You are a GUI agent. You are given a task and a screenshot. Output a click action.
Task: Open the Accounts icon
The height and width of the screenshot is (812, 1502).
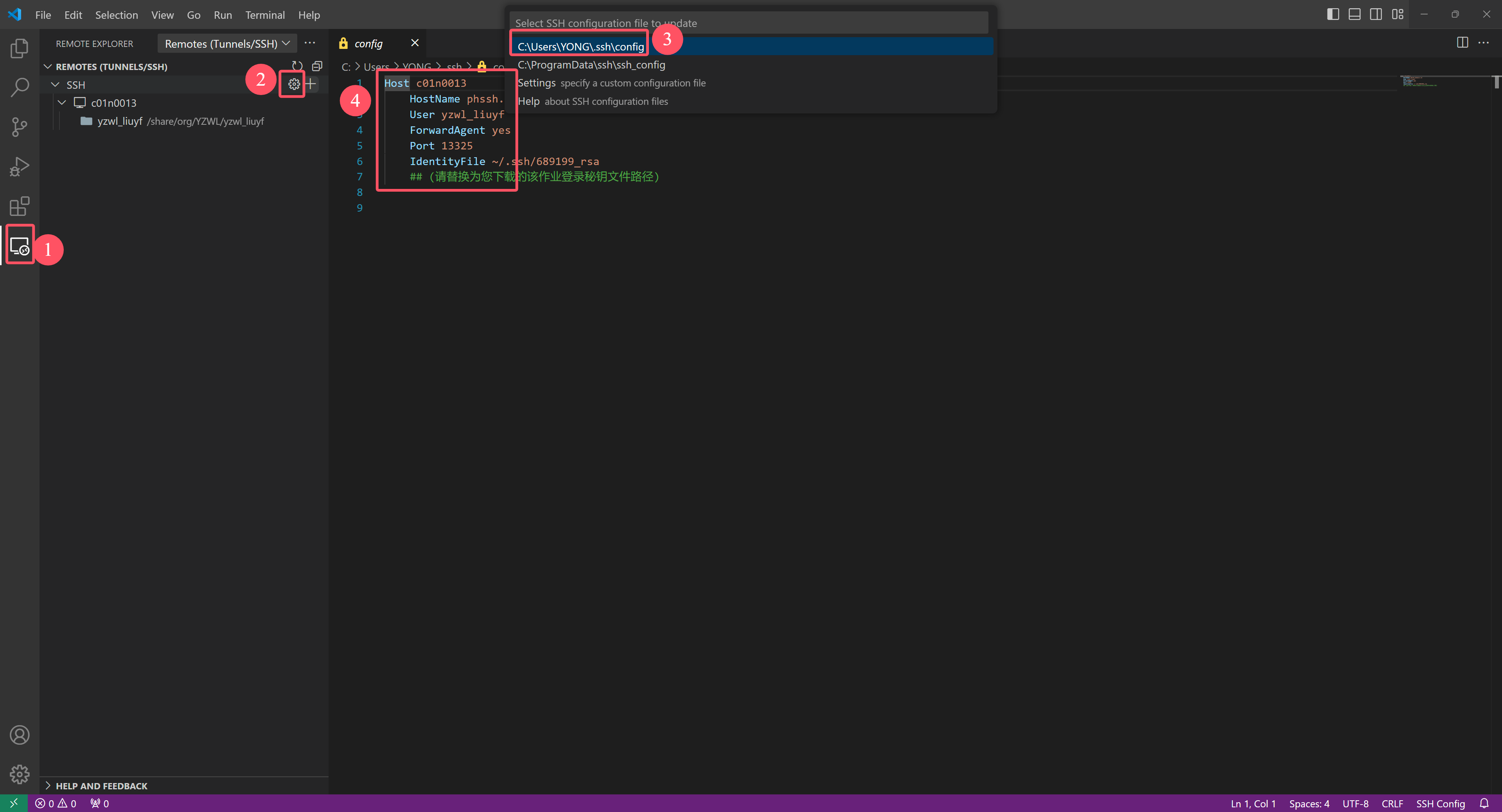(x=19, y=735)
